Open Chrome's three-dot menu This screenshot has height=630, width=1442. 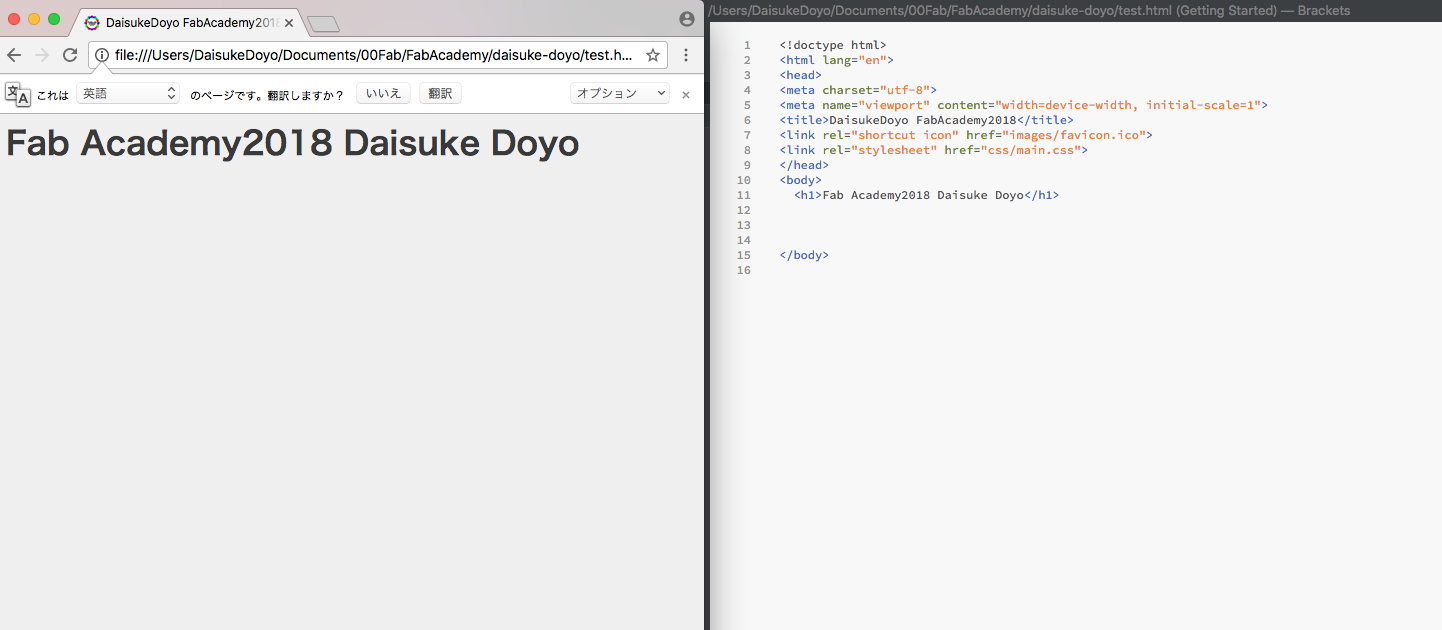[686, 55]
